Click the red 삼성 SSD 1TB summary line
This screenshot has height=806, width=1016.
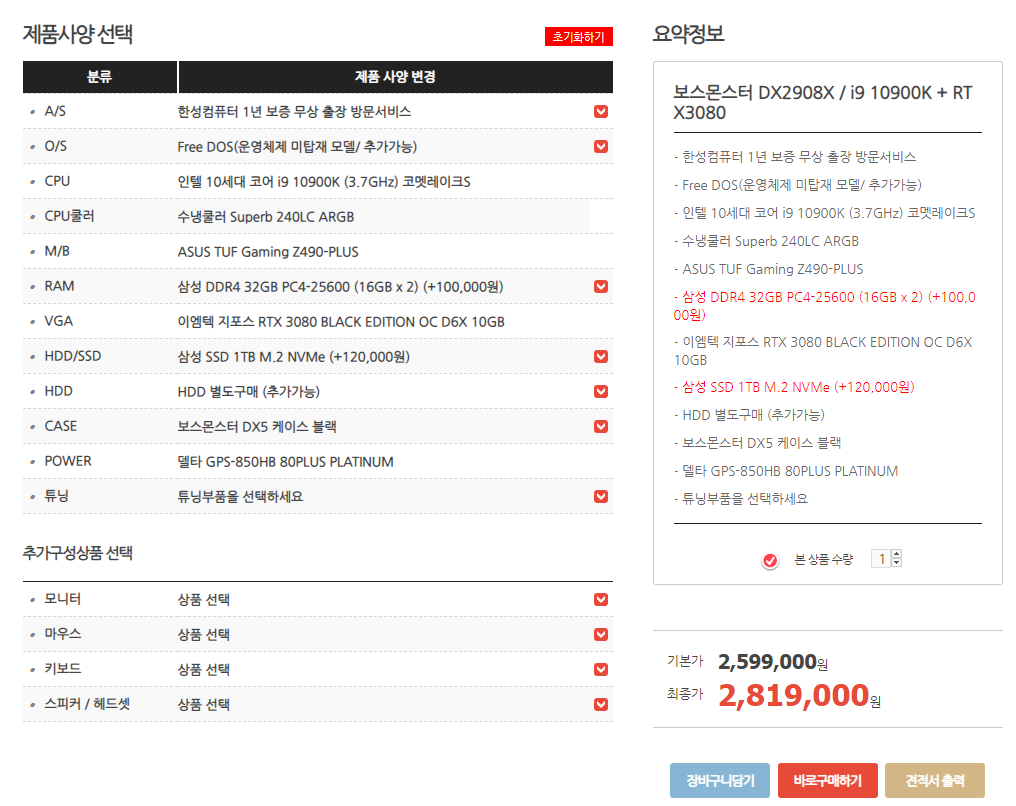point(794,387)
